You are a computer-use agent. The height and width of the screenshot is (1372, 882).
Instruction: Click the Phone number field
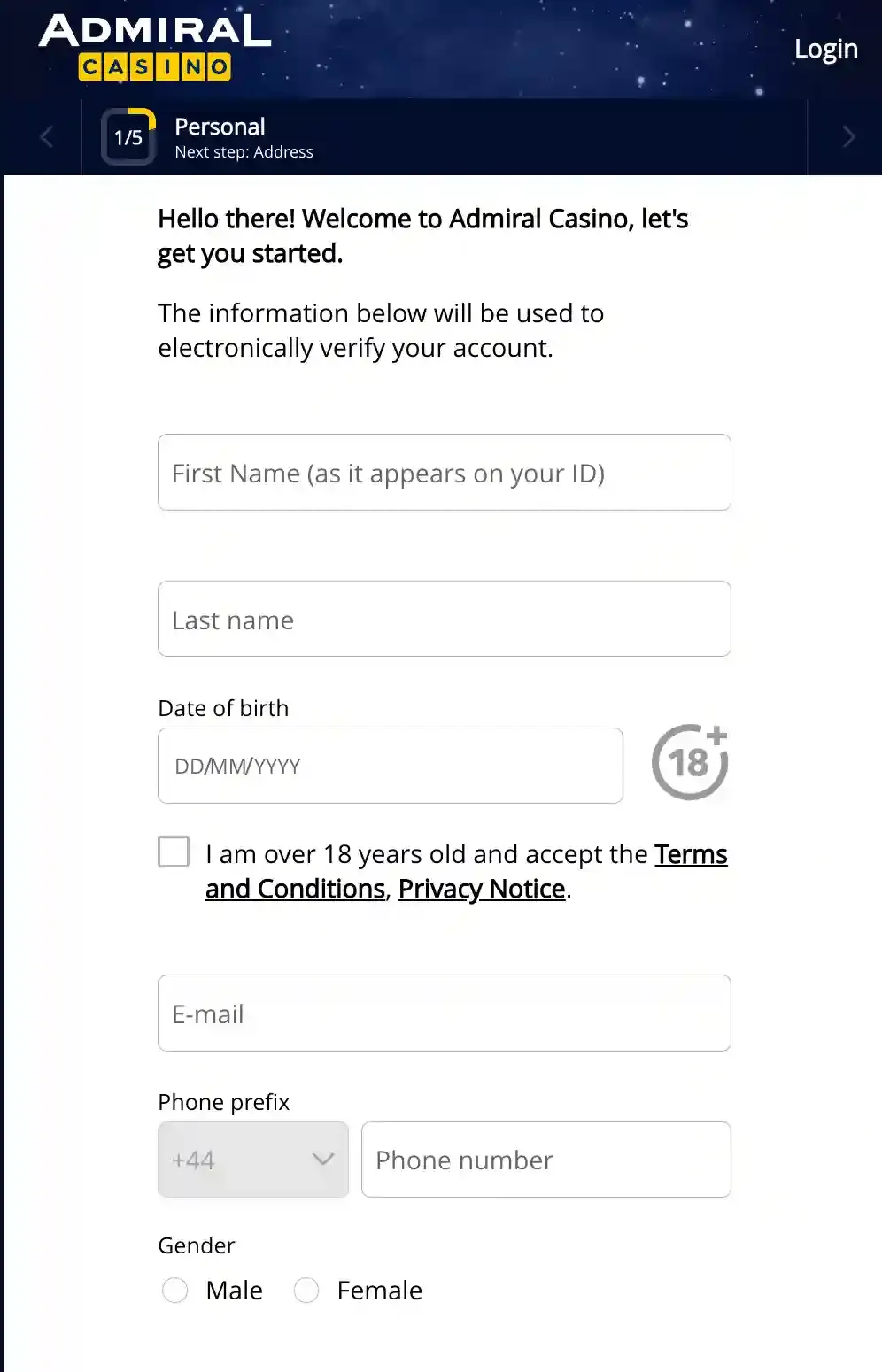pos(545,1160)
